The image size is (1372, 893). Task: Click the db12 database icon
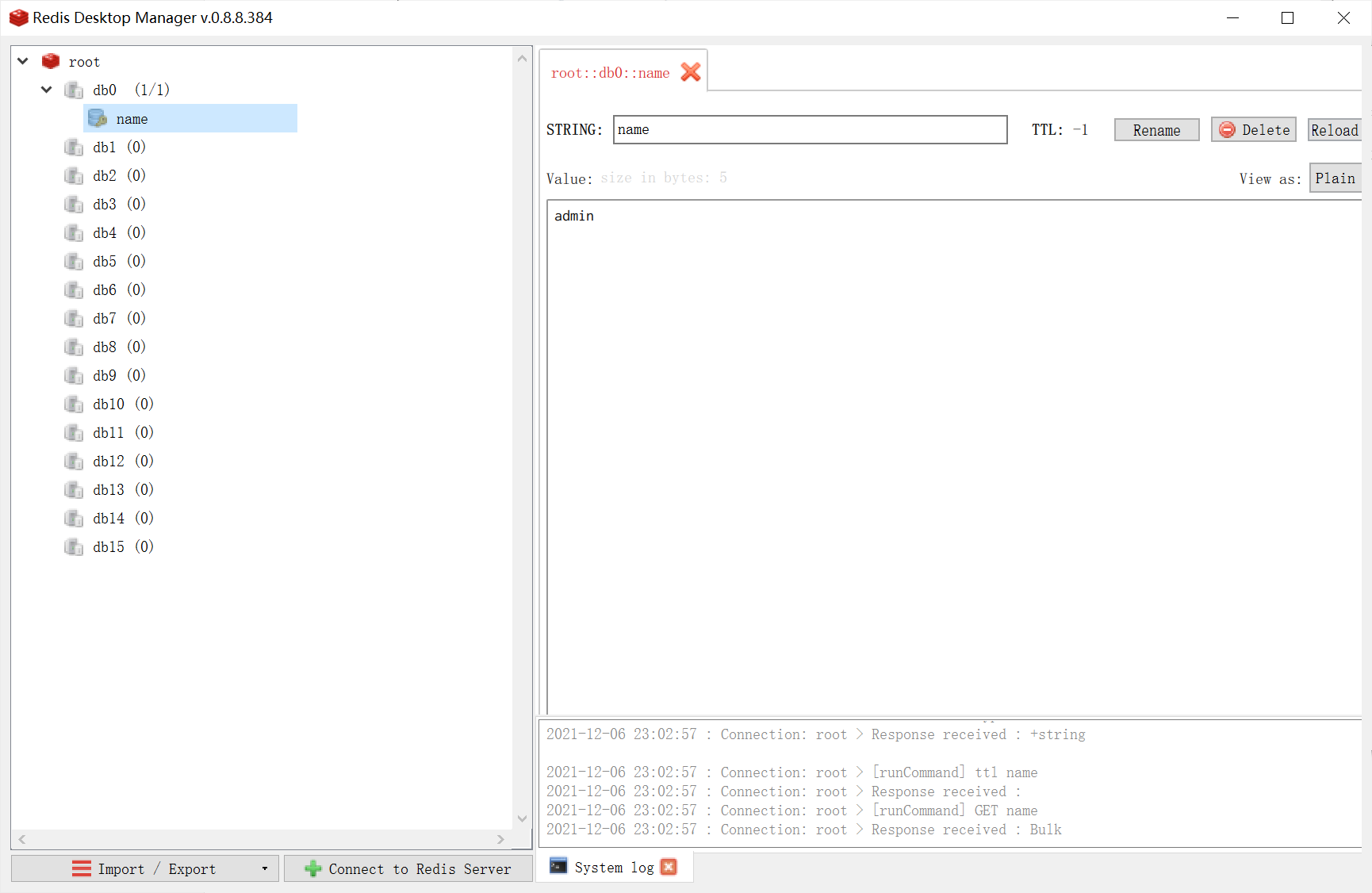pyautogui.click(x=74, y=461)
